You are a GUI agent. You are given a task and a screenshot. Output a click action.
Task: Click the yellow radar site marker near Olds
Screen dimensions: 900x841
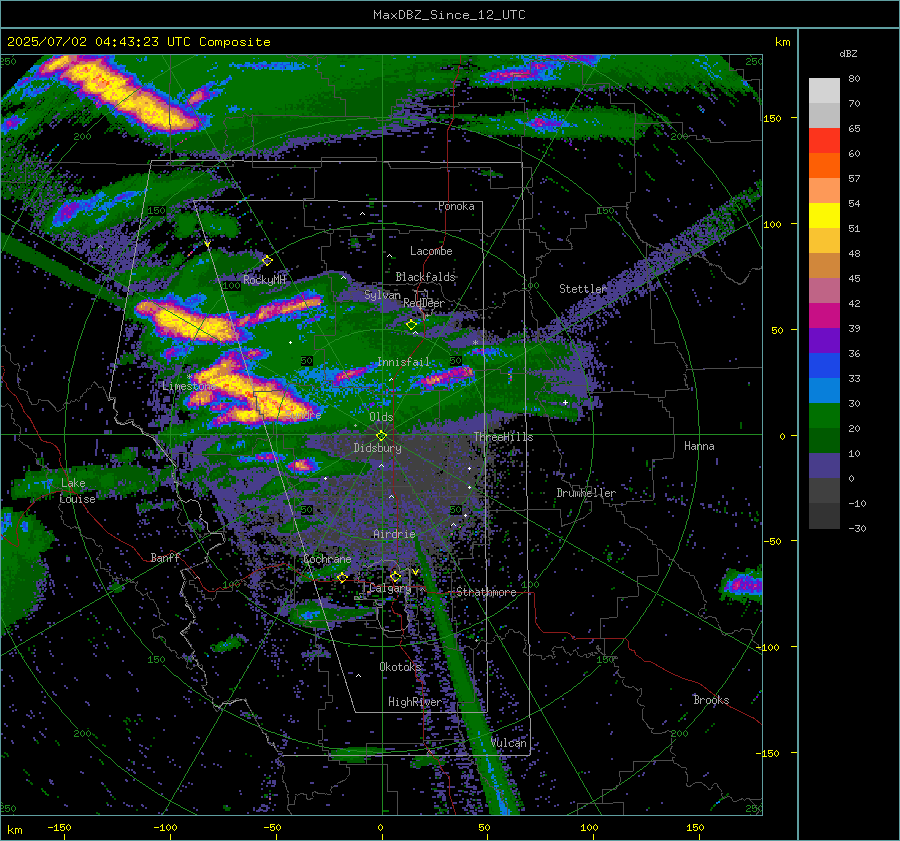tap(381, 436)
